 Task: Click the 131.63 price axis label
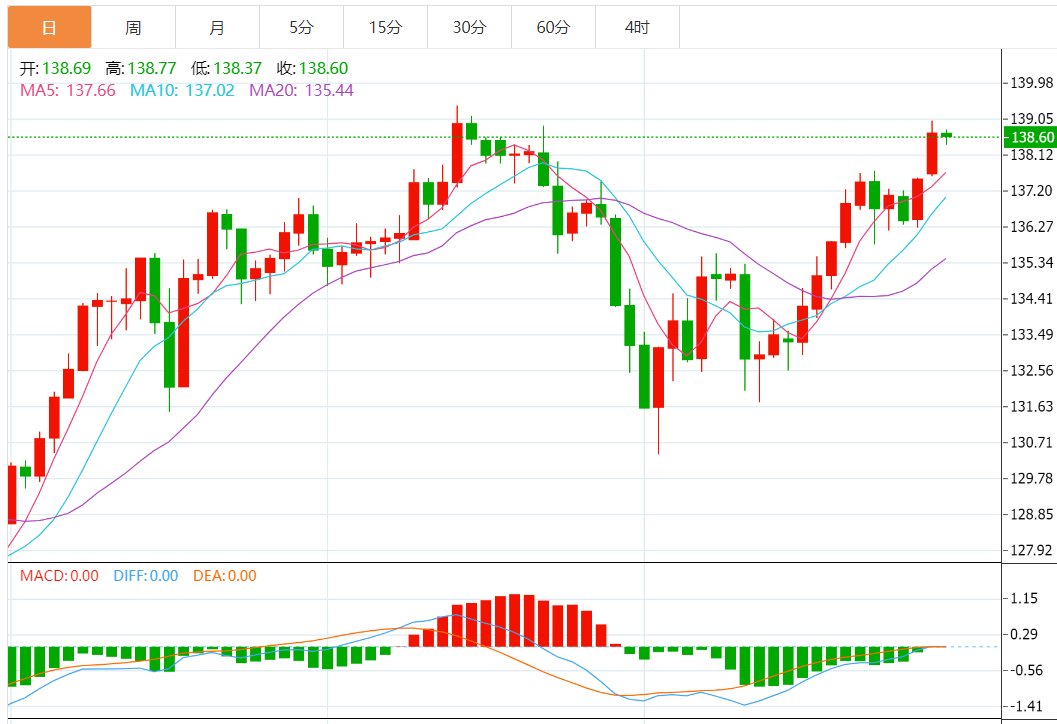click(1031, 406)
